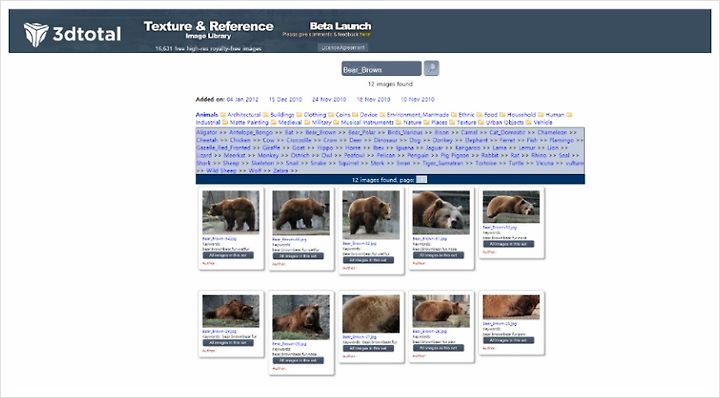The height and width of the screenshot is (398, 720).
Task: Filter by added date 04 Jan 2012
Action: point(242,100)
